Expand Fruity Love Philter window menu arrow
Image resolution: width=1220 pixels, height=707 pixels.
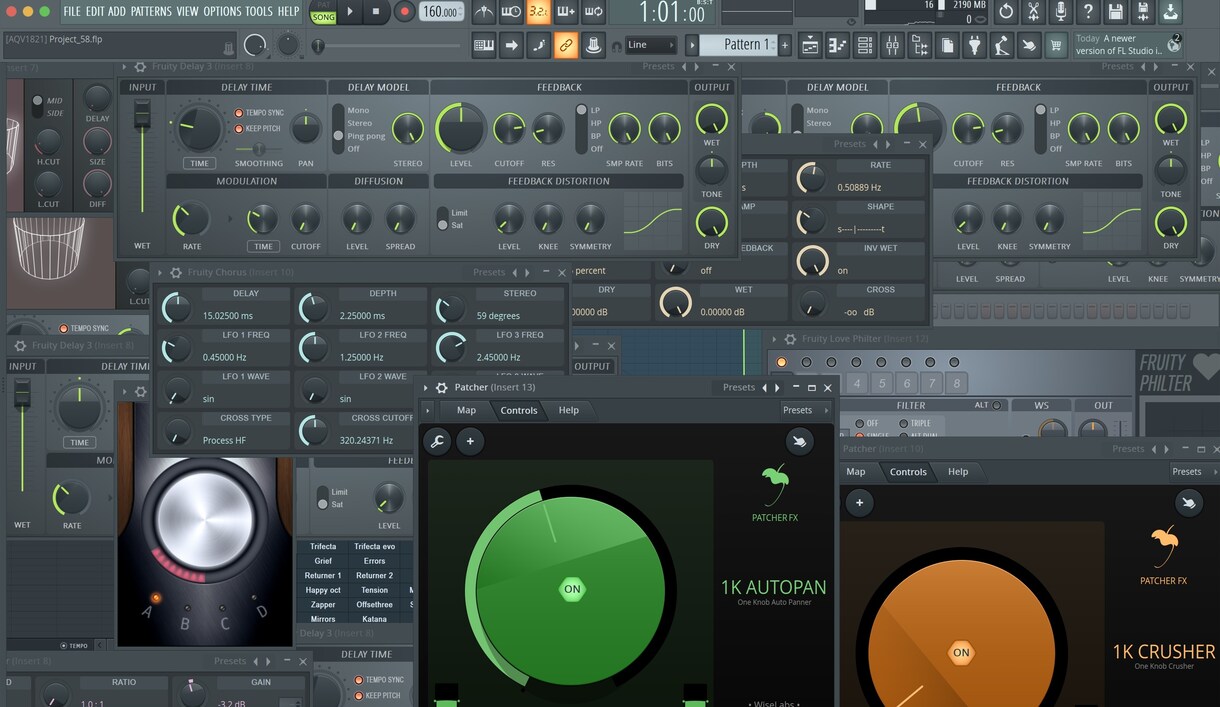pyautogui.click(x=774, y=339)
